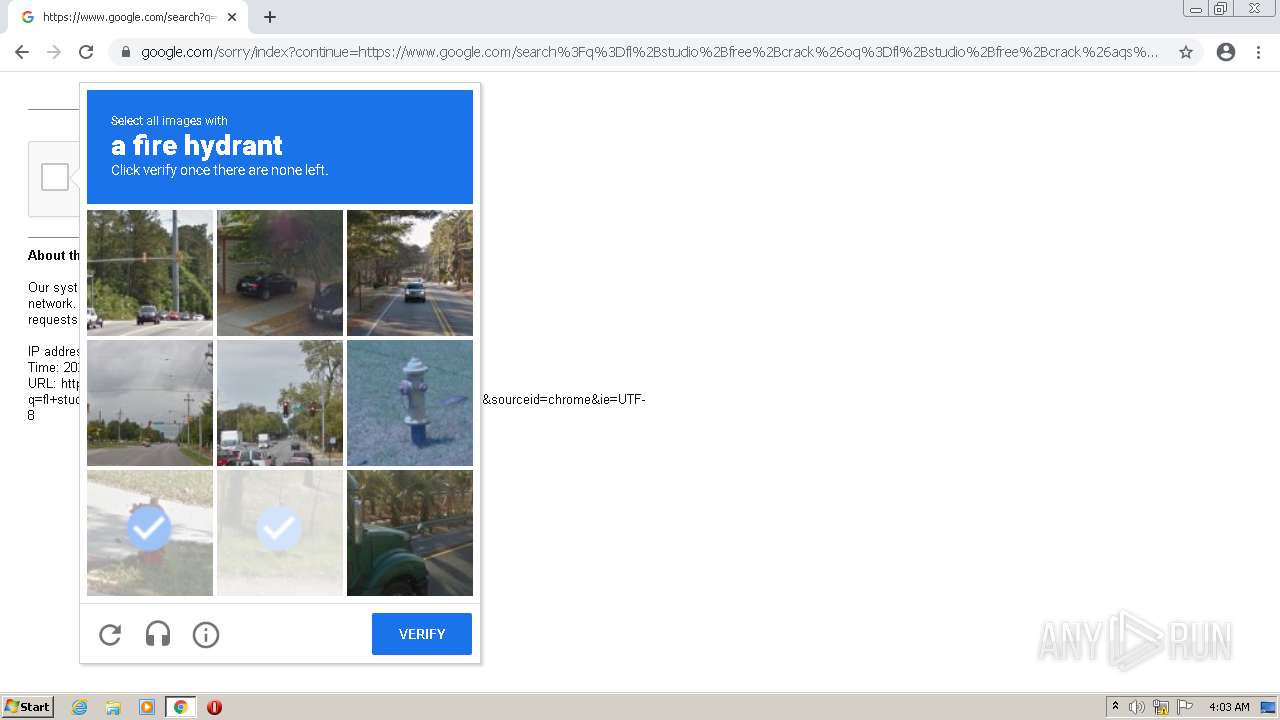Select the fire hydrant image tile

click(x=410, y=403)
